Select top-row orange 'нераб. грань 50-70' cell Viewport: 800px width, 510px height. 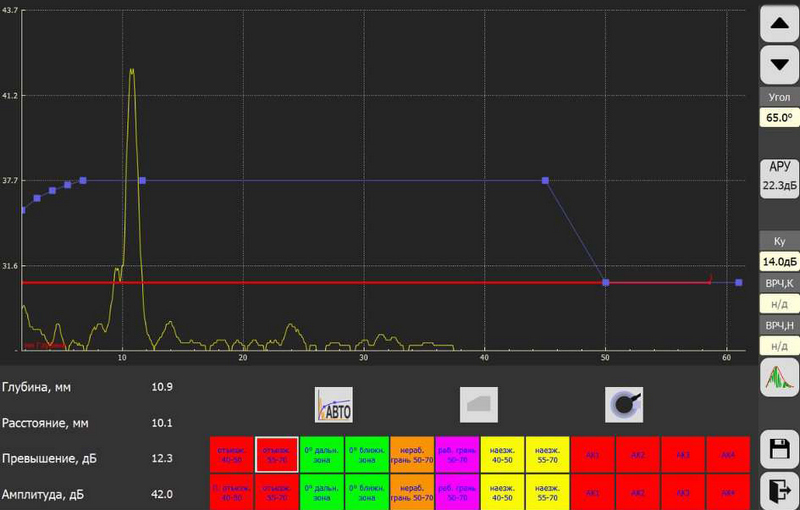(412, 453)
